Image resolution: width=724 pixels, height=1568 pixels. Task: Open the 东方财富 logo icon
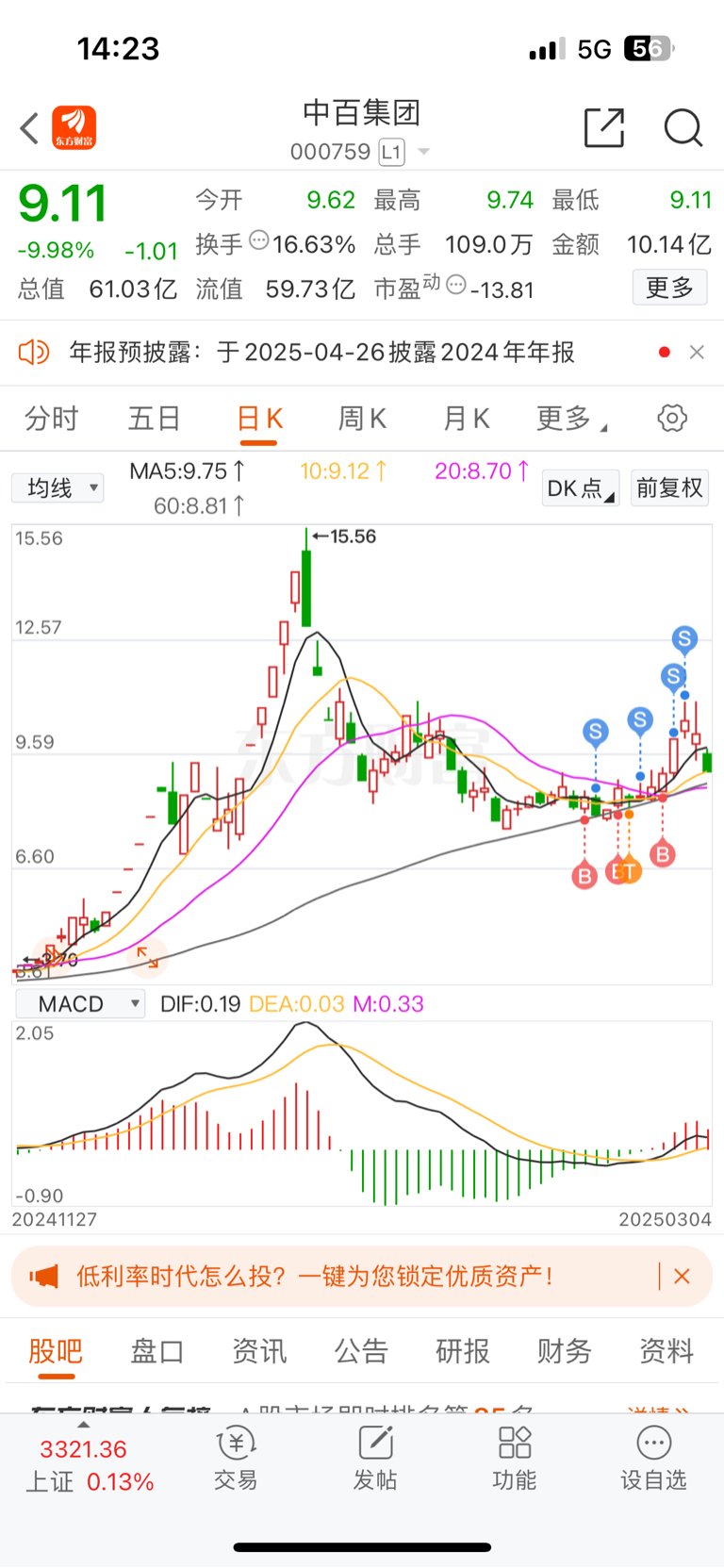(x=74, y=128)
